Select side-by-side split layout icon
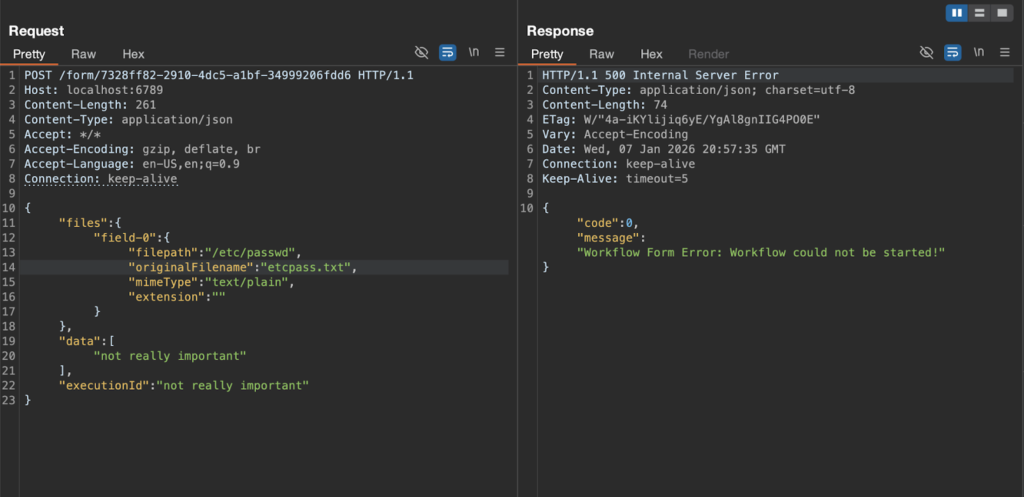 pos(957,13)
